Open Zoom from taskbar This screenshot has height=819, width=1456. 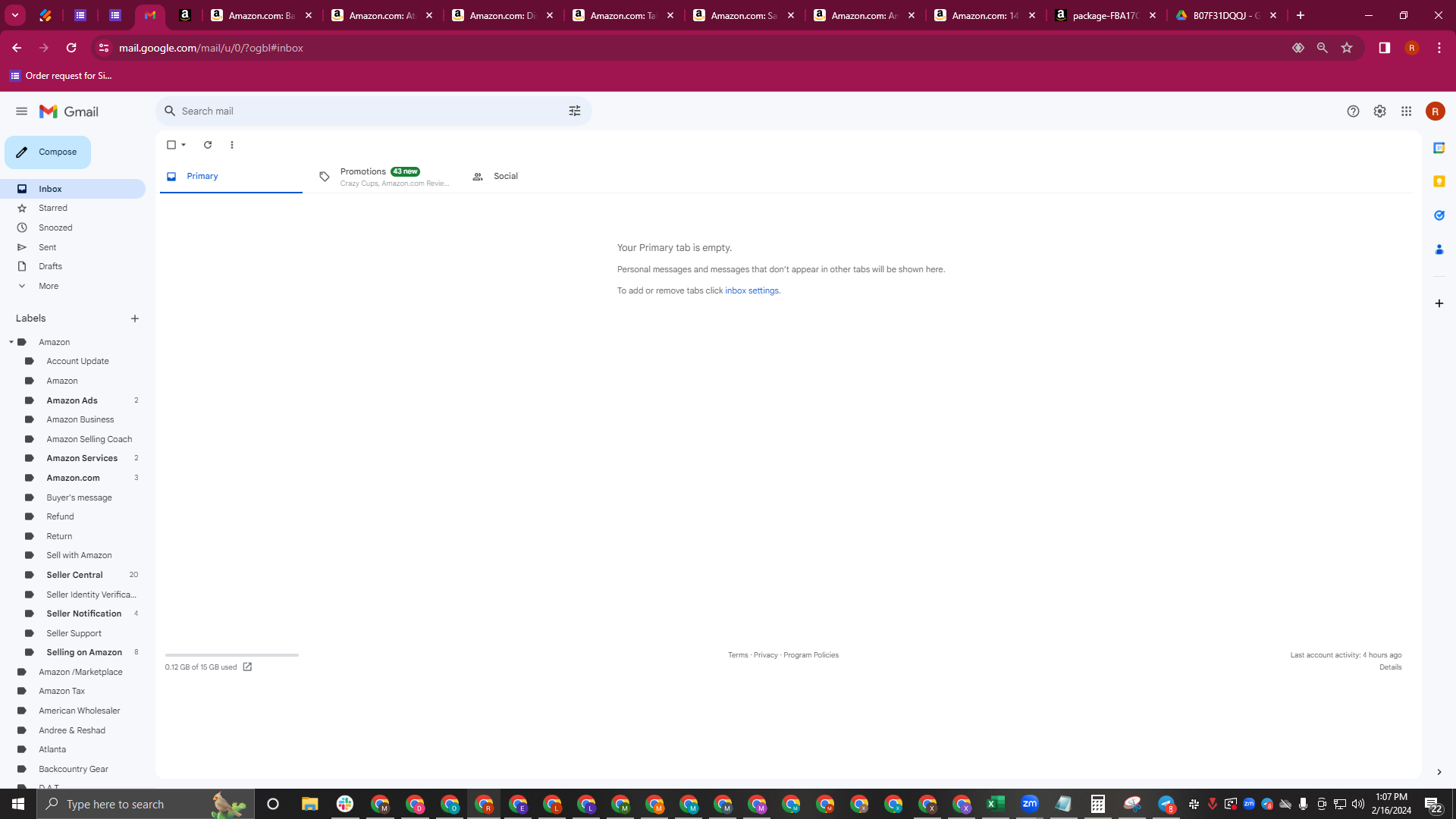pyautogui.click(x=1029, y=804)
